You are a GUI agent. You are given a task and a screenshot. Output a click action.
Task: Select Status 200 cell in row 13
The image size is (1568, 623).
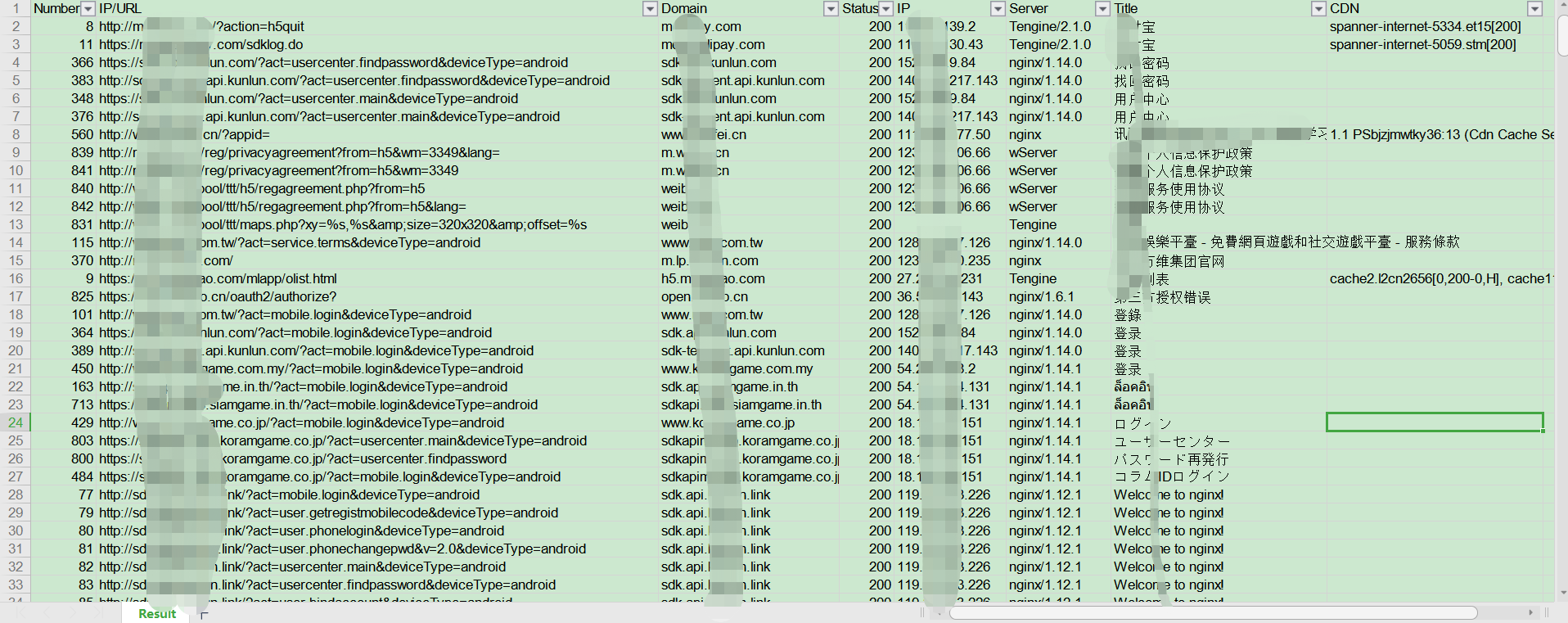click(867, 224)
